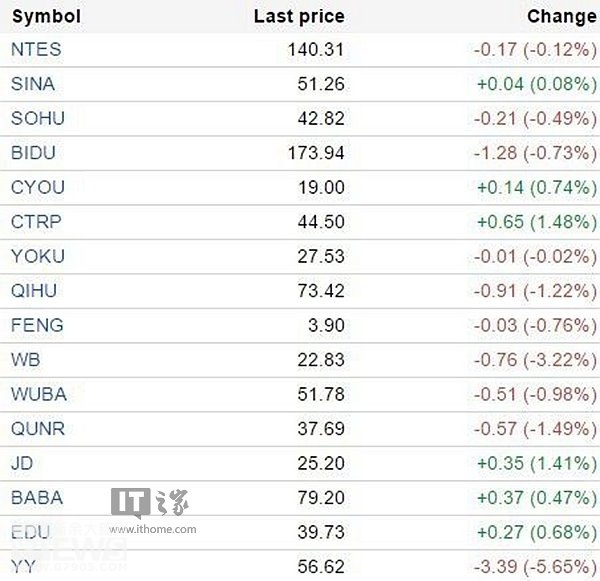The image size is (600, 581).
Task: Sort table by Change column header
Action: pyautogui.click(x=562, y=17)
